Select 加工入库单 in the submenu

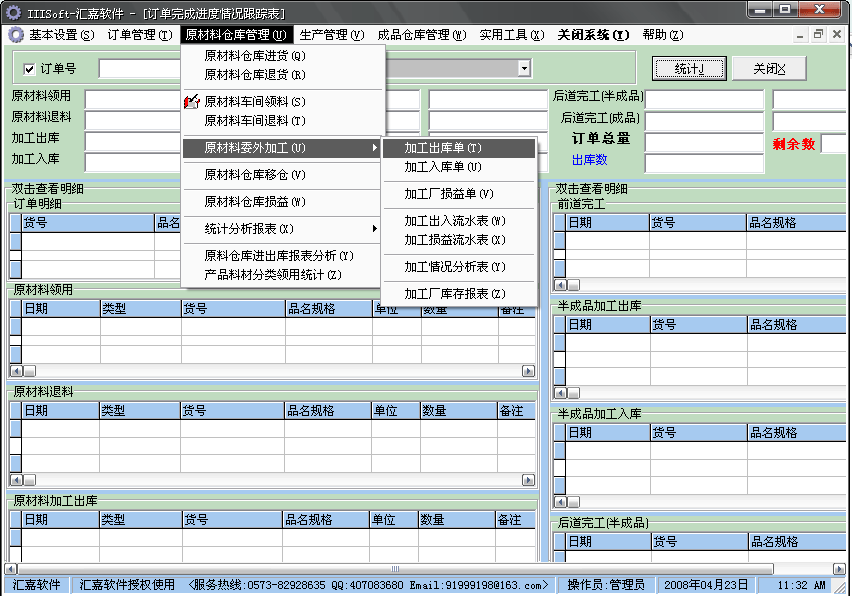tap(459, 167)
